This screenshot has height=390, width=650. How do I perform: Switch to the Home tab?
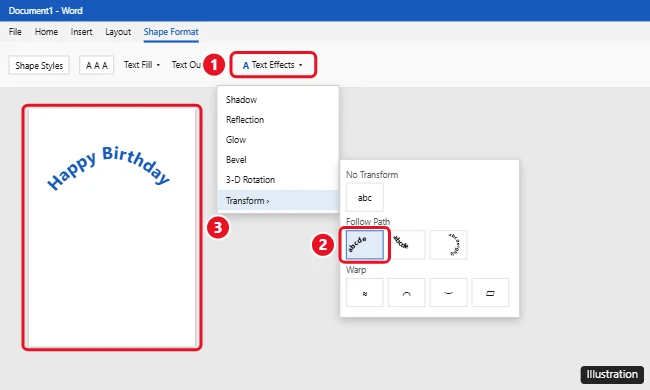(46, 32)
